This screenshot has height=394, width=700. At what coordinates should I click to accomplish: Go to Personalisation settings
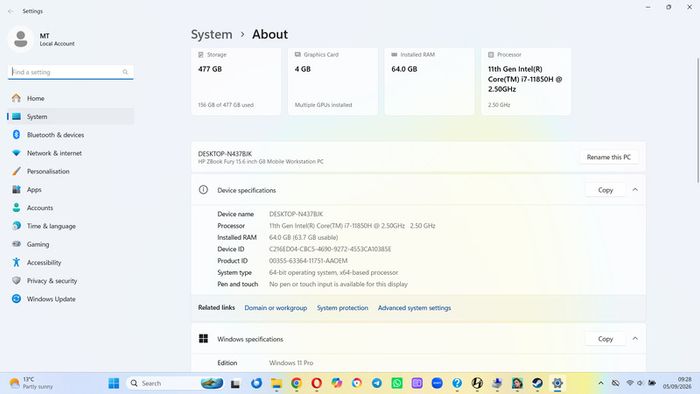point(71,171)
